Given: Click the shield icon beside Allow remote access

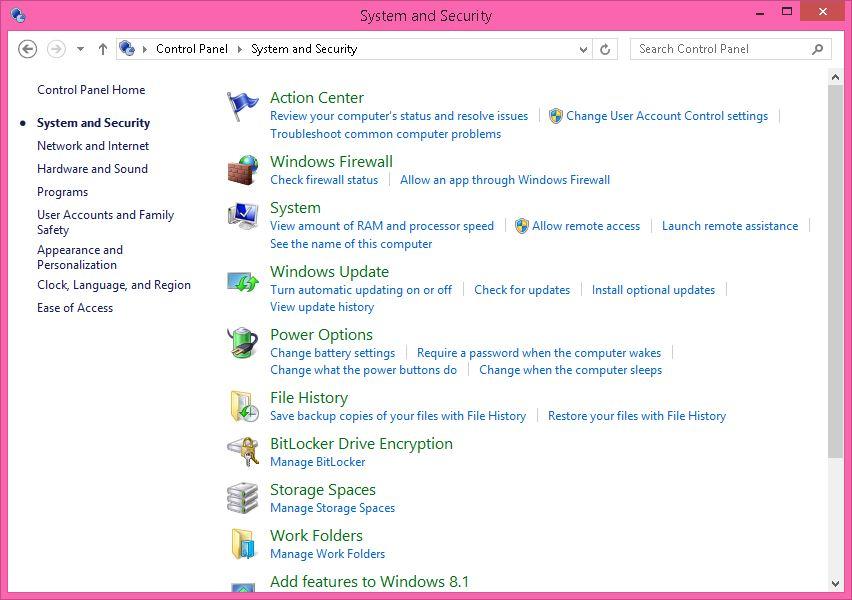Looking at the screenshot, I should point(521,226).
